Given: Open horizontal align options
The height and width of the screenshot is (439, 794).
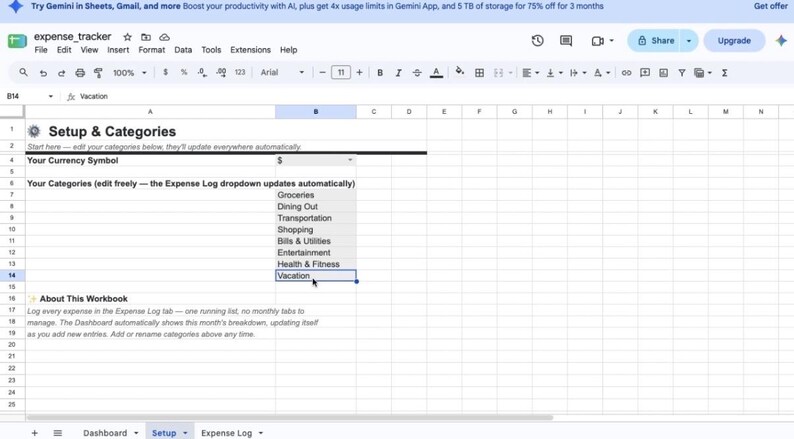Looking at the screenshot, I should (530, 73).
